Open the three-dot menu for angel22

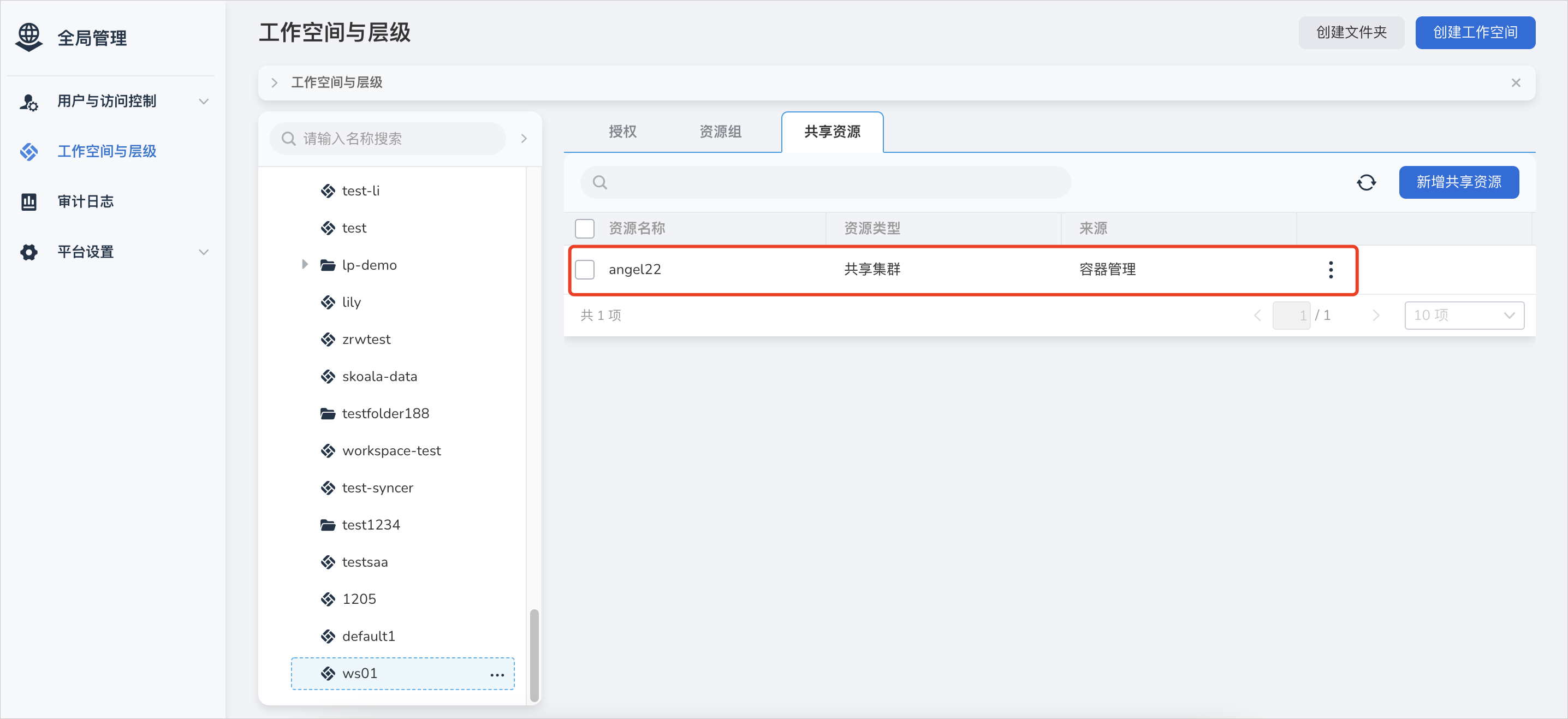click(x=1331, y=270)
